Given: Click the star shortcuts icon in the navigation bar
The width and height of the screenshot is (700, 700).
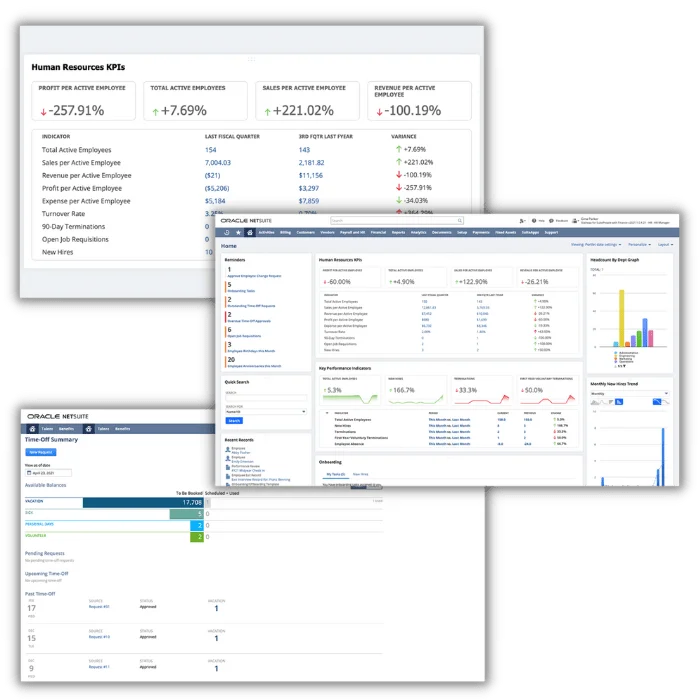Looking at the screenshot, I should point(238,232).
